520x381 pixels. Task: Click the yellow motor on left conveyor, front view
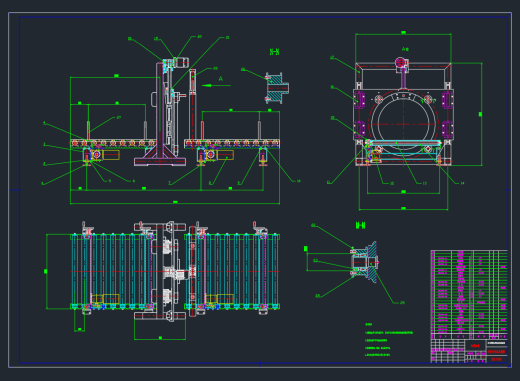[x=111, y=155]
